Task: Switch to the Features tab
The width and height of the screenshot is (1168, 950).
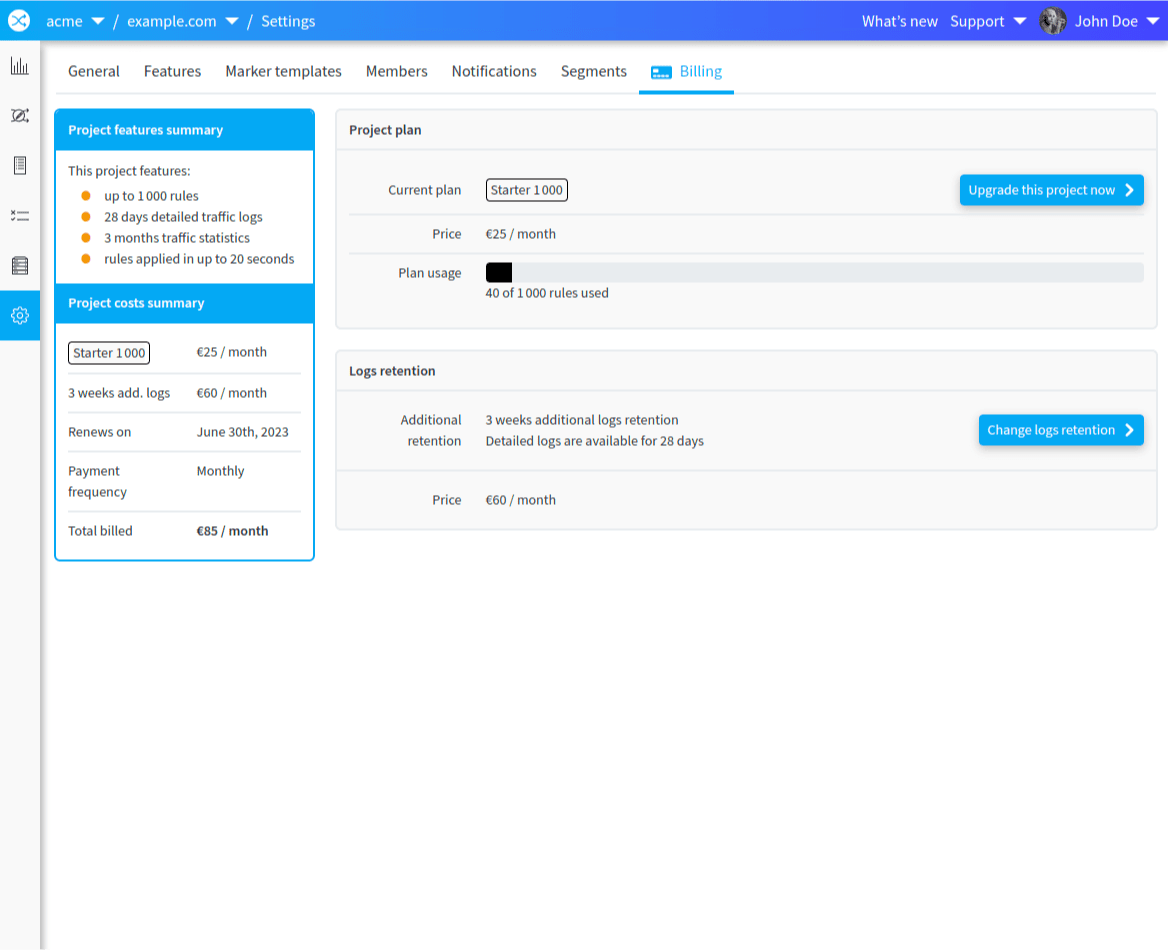Action: [x=172, y=72]
